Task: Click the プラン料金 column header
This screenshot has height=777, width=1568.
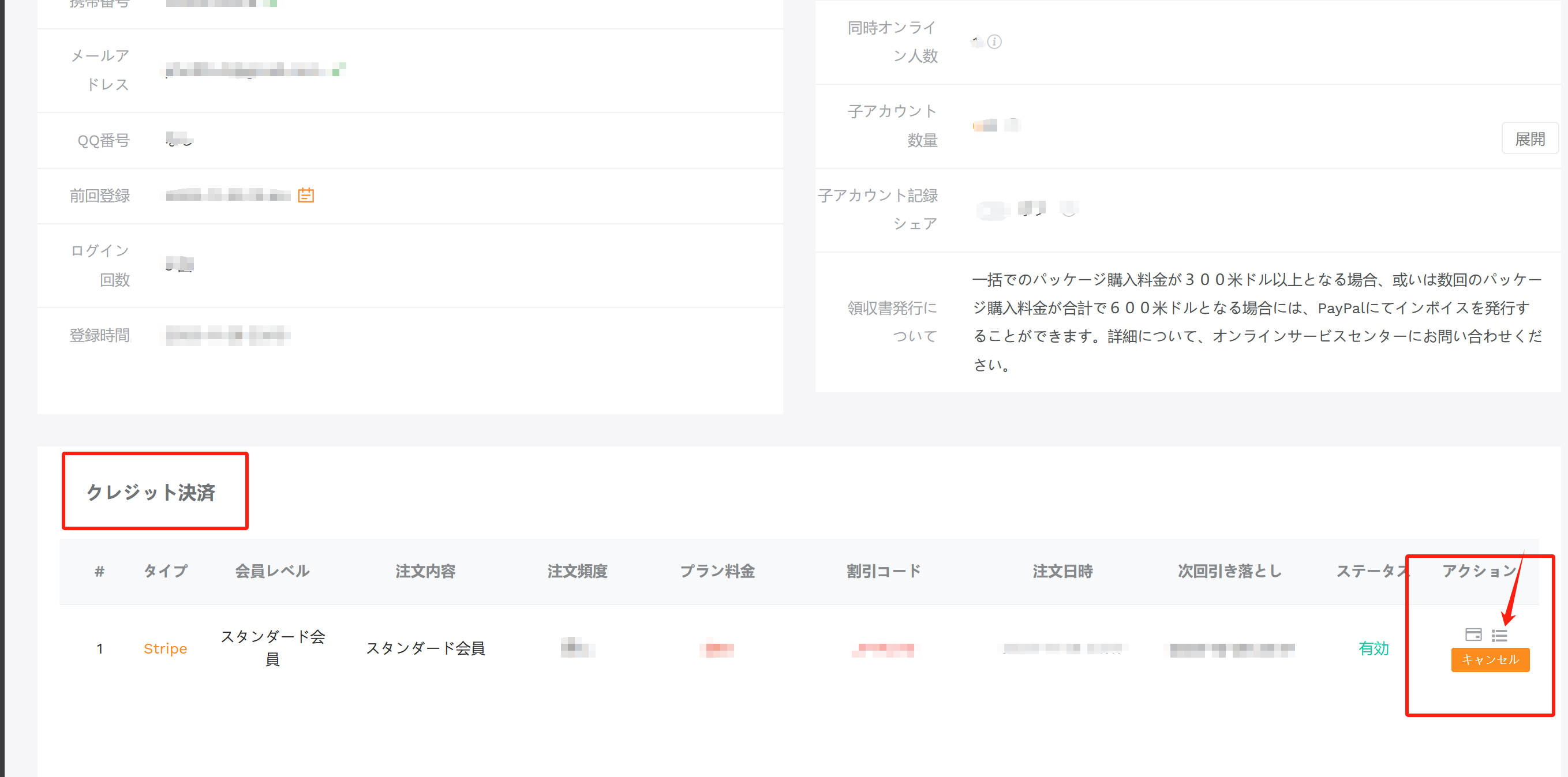Action: [717, 571]
